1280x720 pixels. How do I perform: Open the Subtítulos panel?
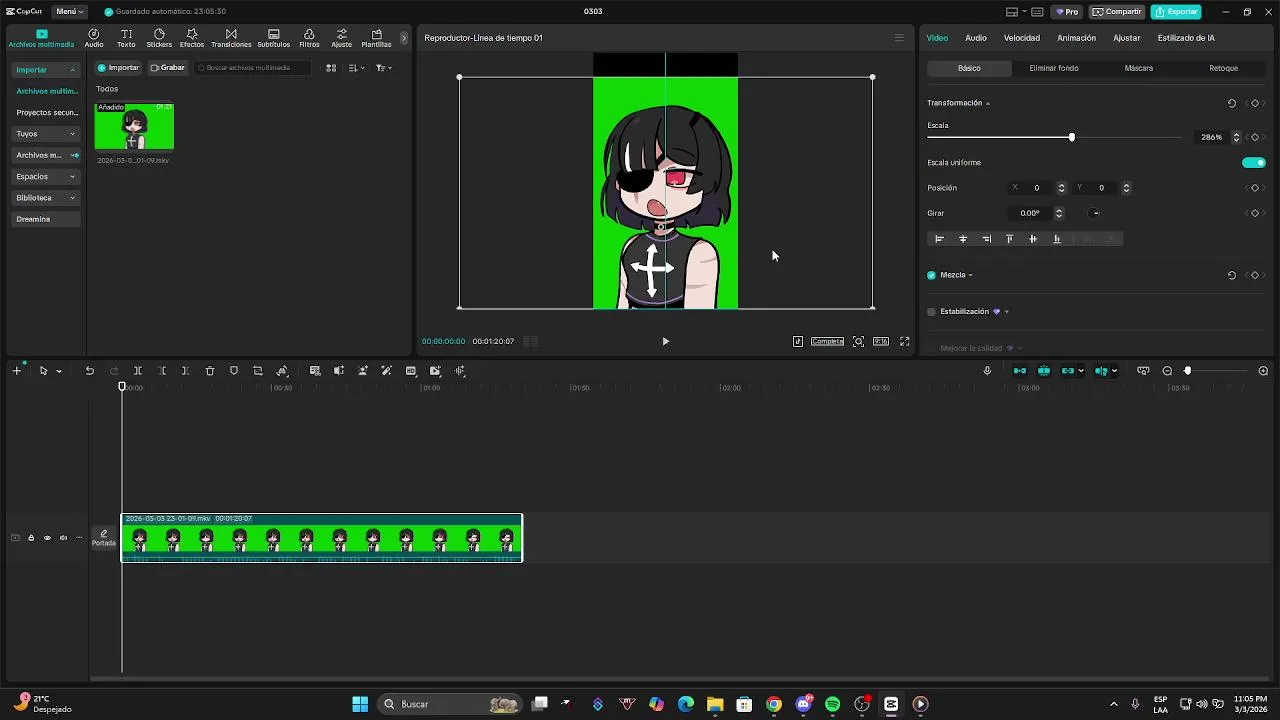point(273,38)
